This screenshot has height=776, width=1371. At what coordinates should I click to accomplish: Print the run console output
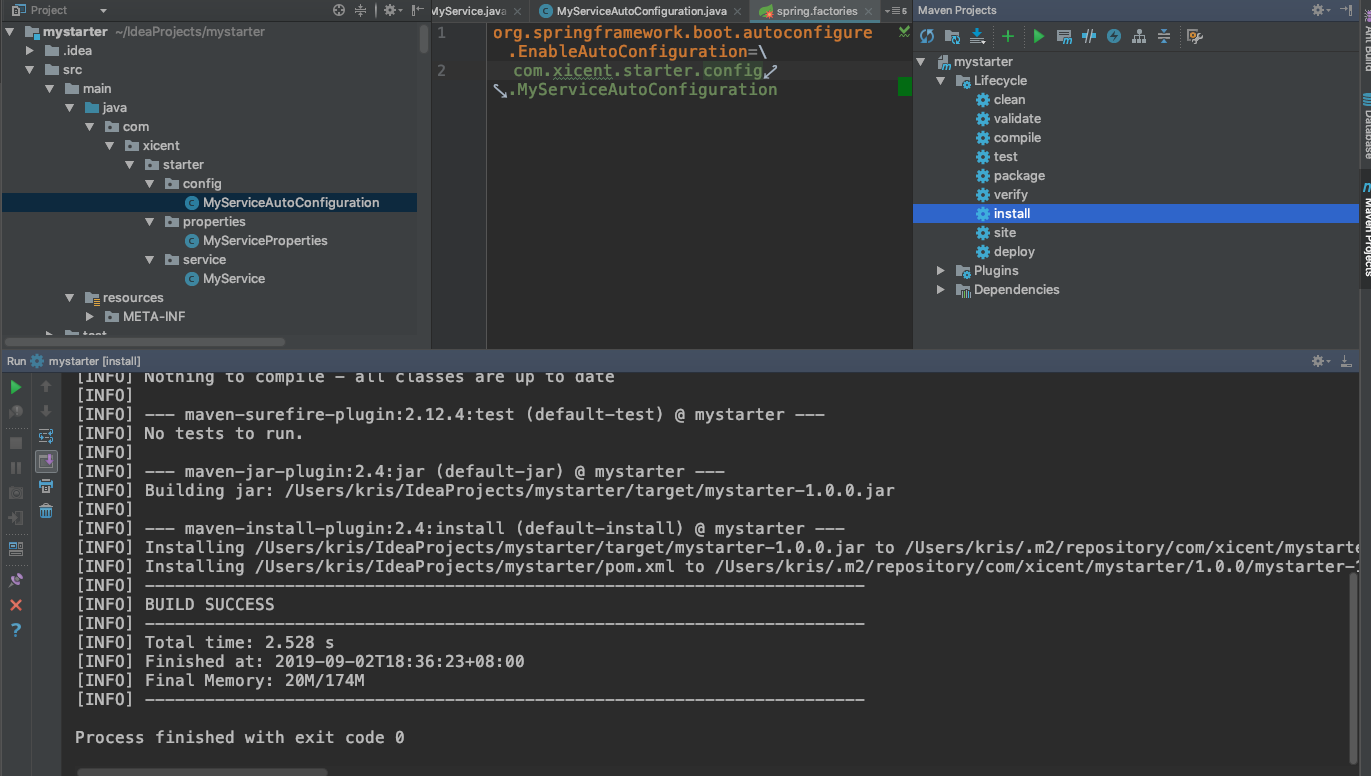[46, 486]
